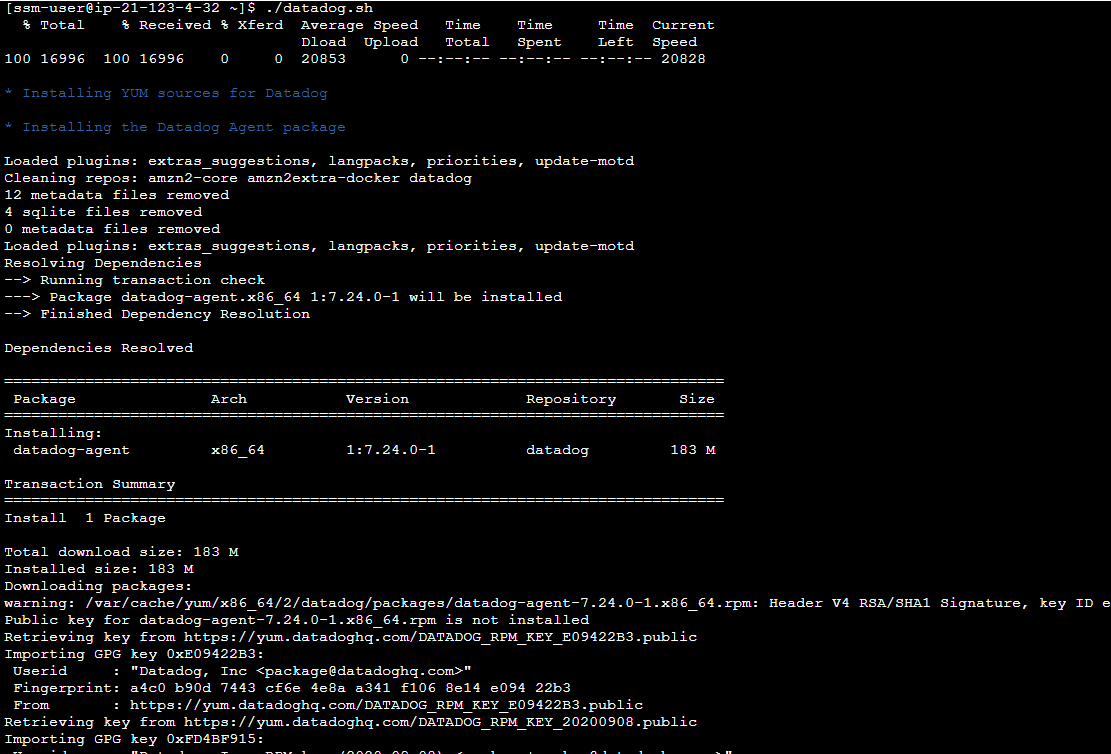Click the '4 sqlite files removed' line
Image resolution: width=1111 pixels, height=754 pixels.
click(103, 212)
